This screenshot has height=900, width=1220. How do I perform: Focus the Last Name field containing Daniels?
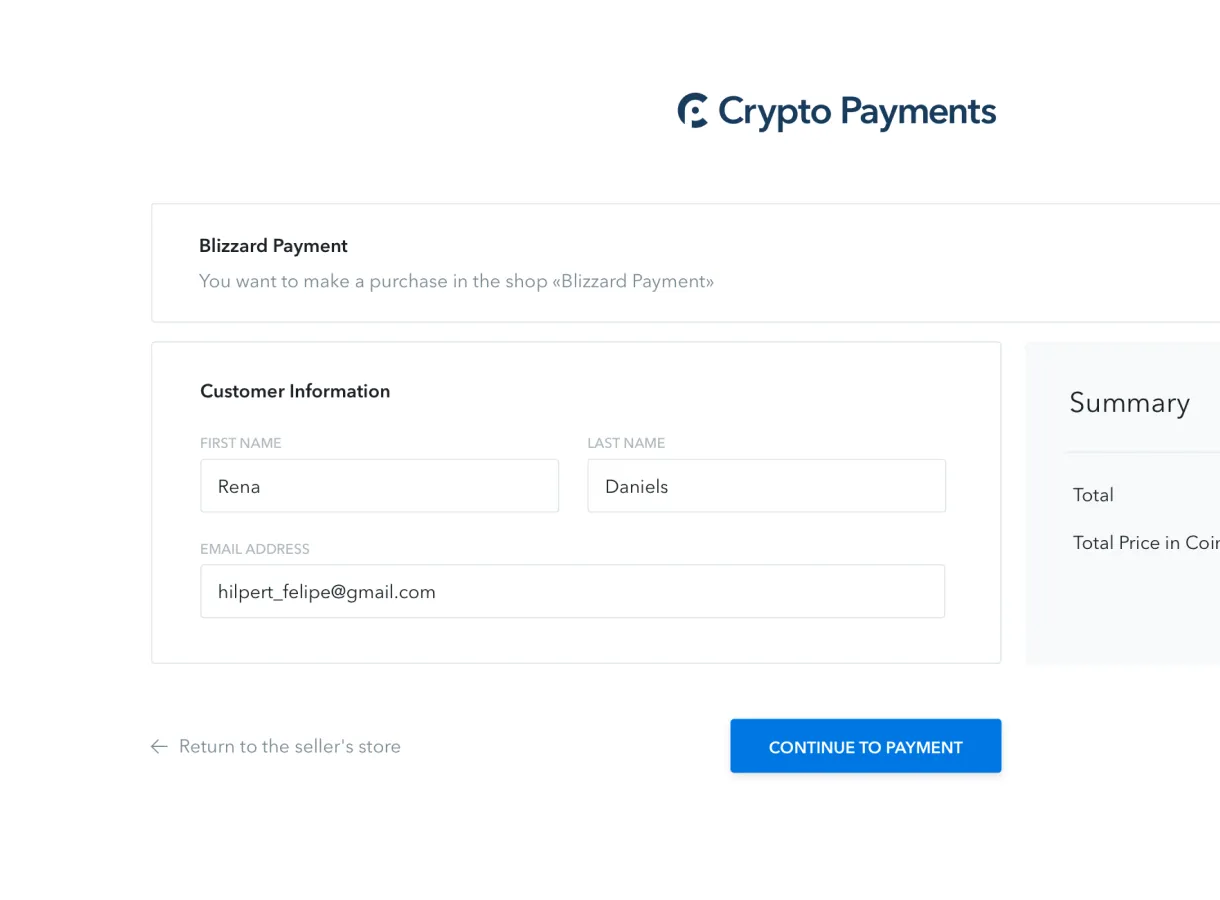point(766,486)
